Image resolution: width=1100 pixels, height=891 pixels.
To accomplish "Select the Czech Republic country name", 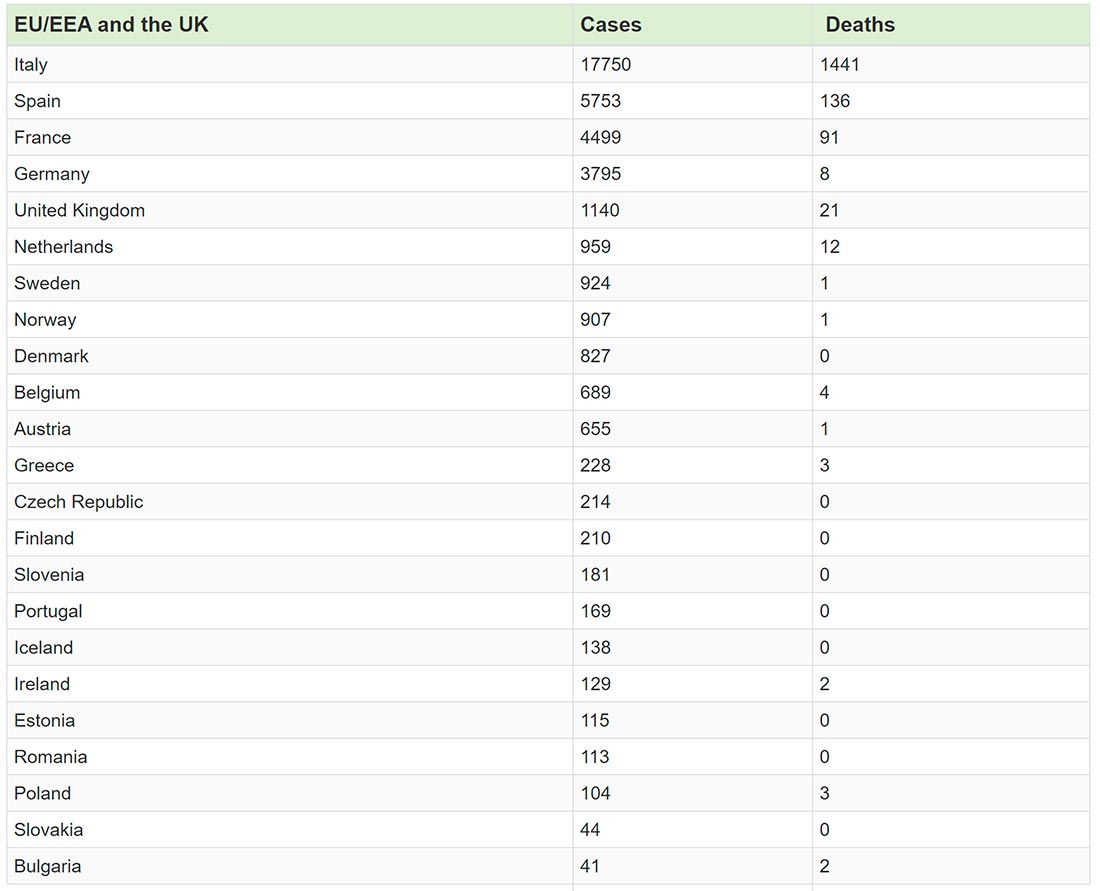I will [78, 501].
